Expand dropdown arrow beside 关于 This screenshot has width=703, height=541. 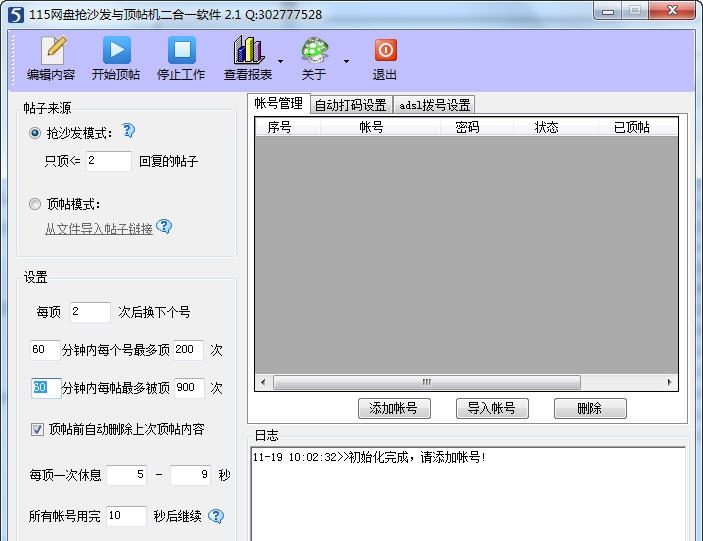coord(346,61)
